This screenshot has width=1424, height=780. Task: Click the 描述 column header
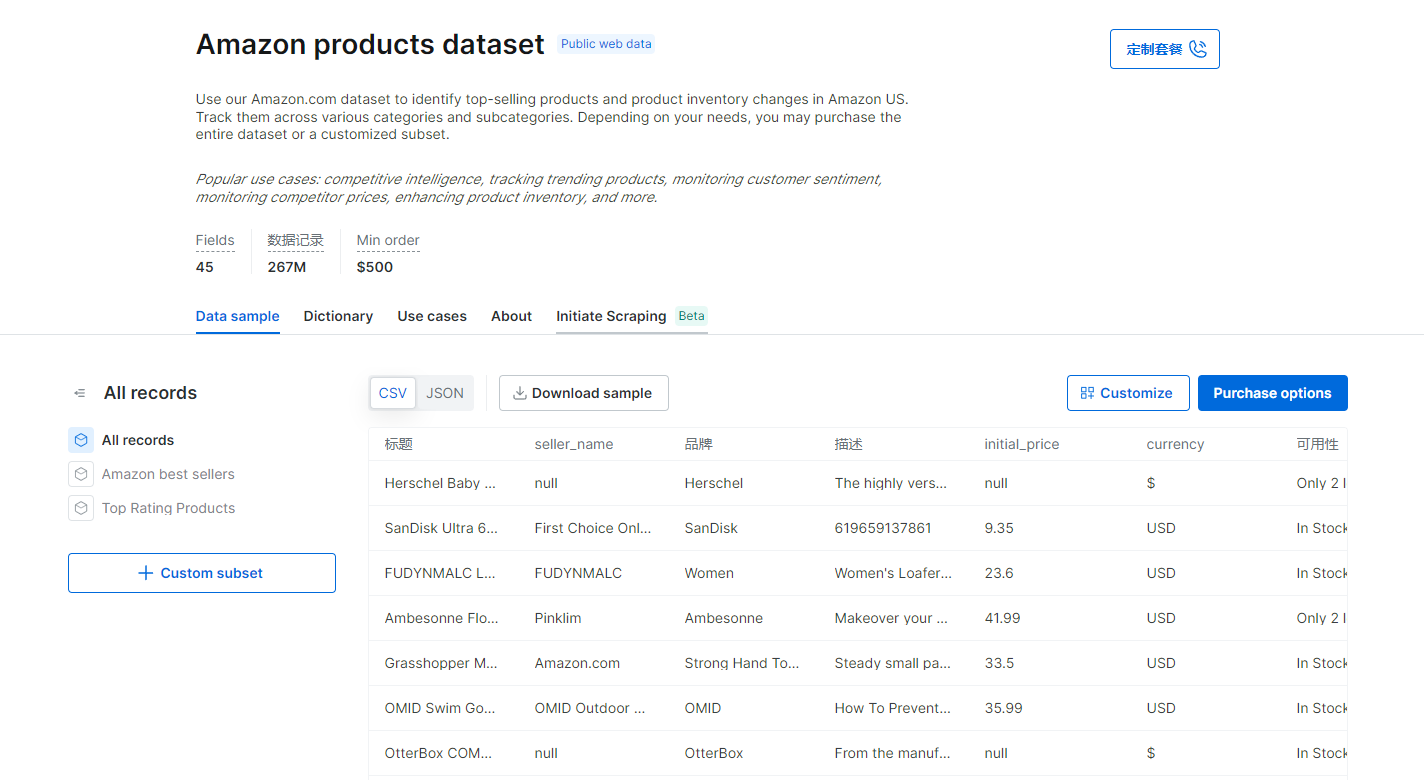(x=849, y=444)
